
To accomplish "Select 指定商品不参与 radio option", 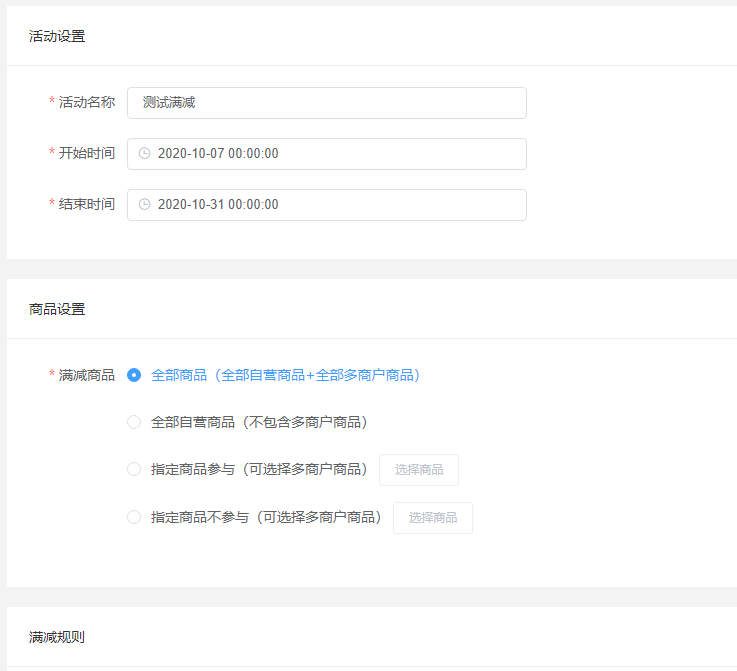I will pos(134,517).
